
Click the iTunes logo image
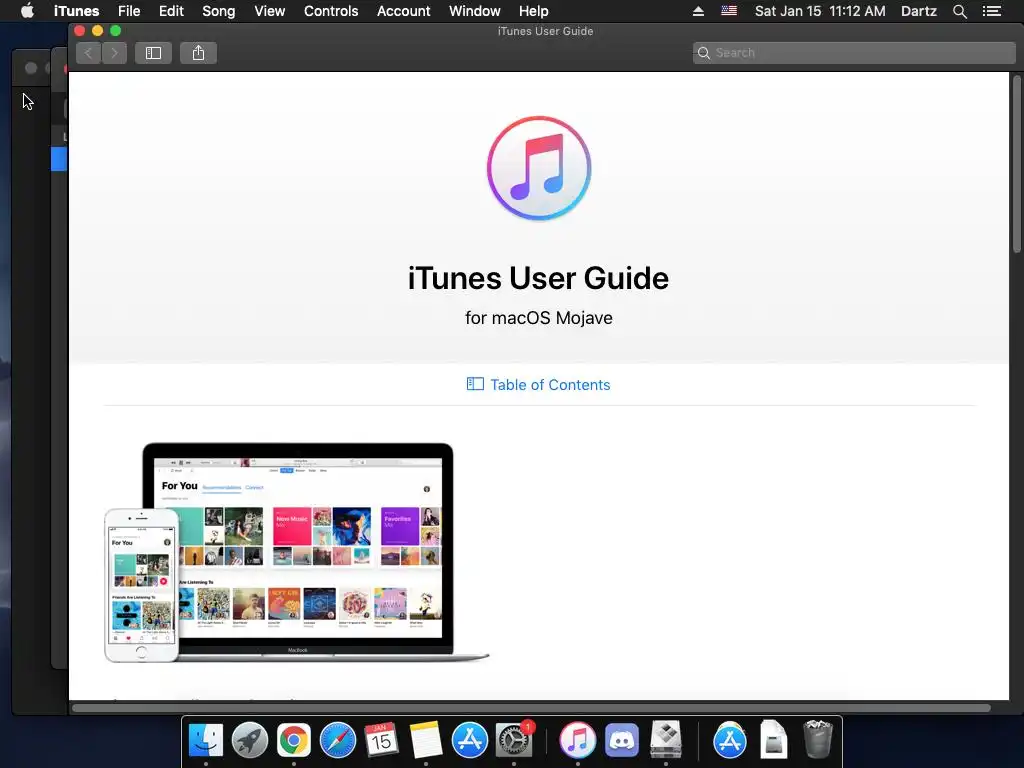click(539, 168)
